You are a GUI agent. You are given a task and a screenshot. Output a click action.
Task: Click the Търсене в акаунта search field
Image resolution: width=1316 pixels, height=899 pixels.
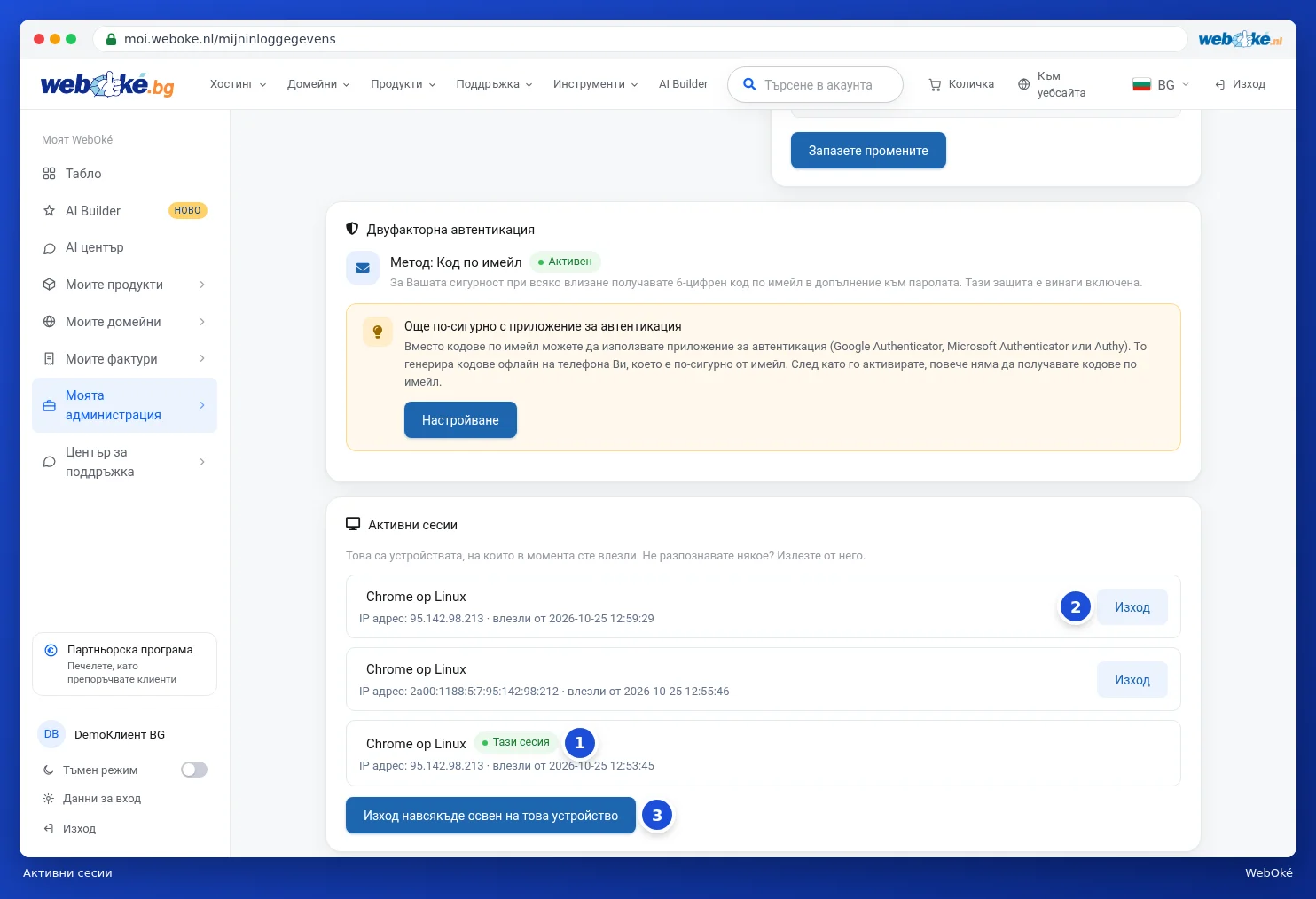(x=815, y=85)
